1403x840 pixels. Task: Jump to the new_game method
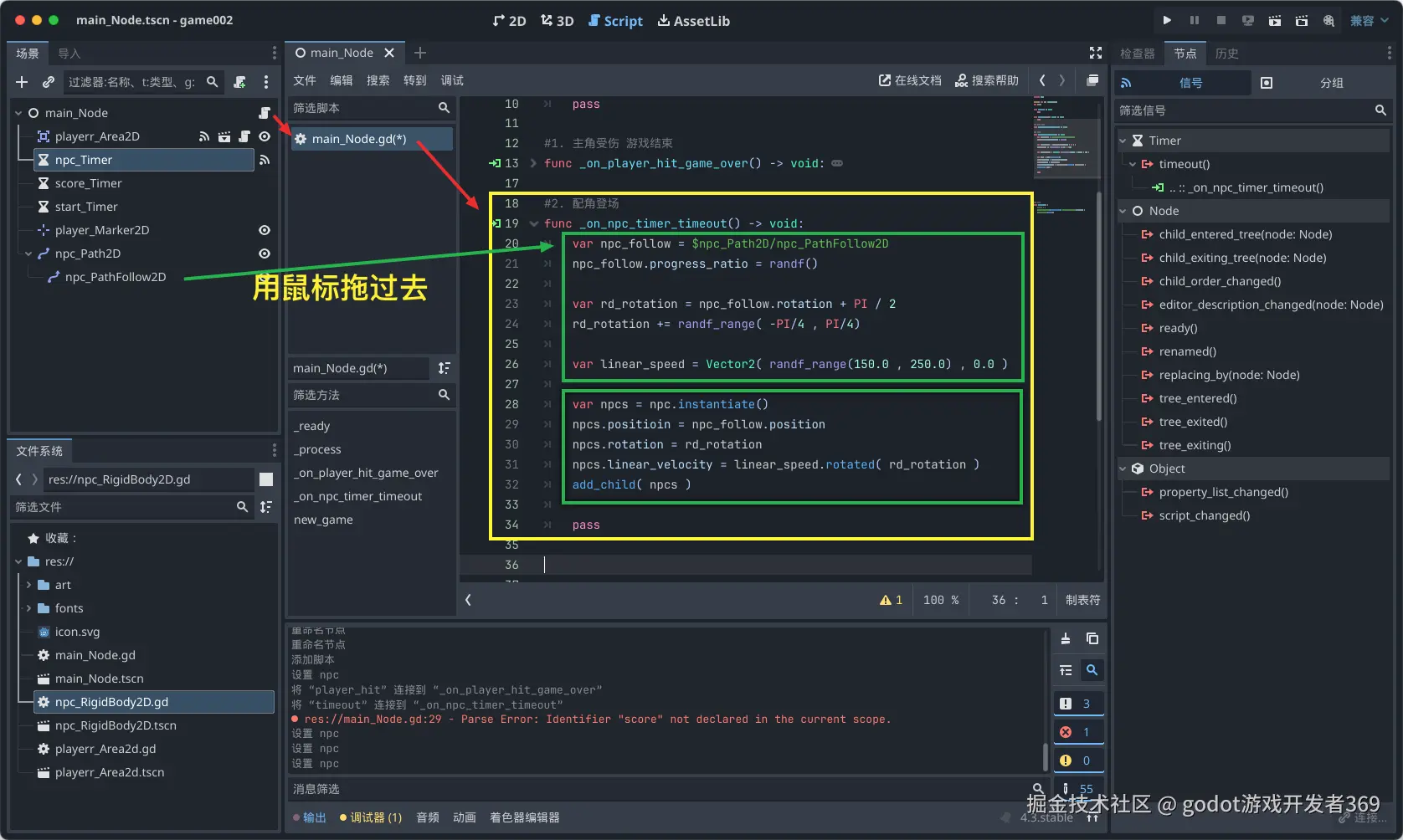[x=323, y=520]
